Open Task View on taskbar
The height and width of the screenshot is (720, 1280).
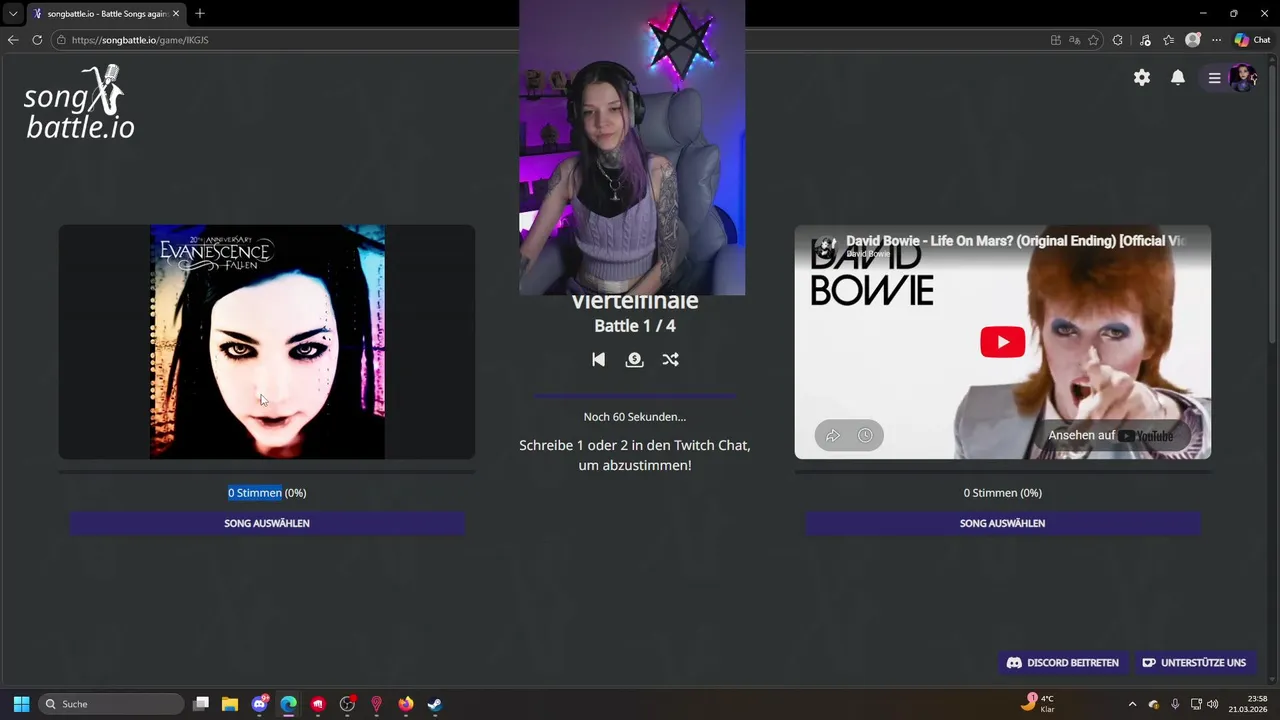point(201,704)
